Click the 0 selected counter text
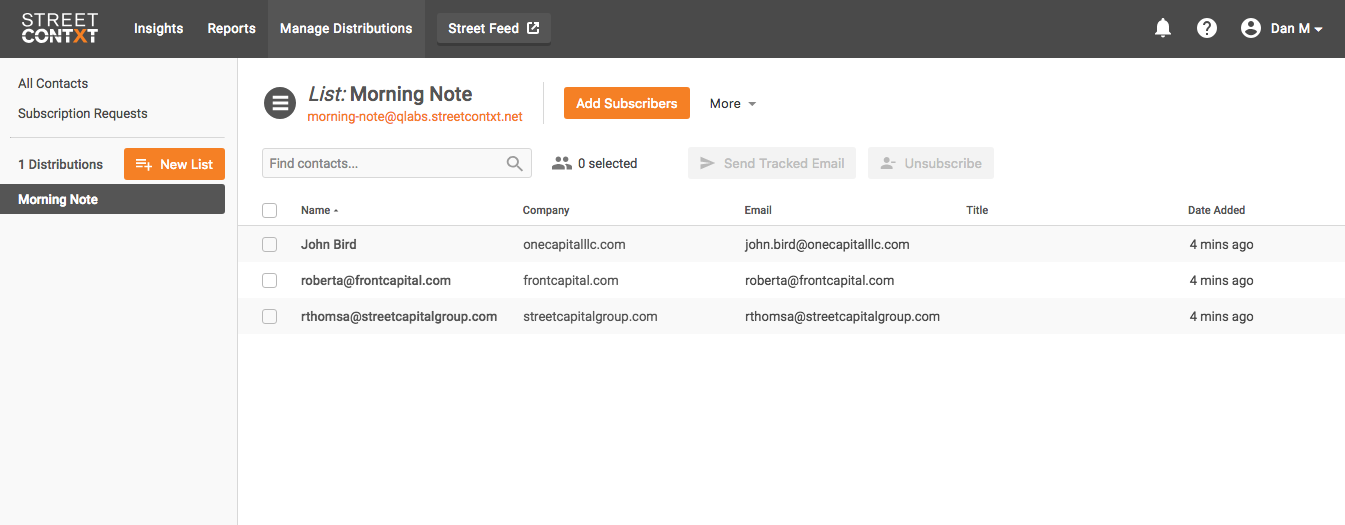 click(x=607, y=163)
